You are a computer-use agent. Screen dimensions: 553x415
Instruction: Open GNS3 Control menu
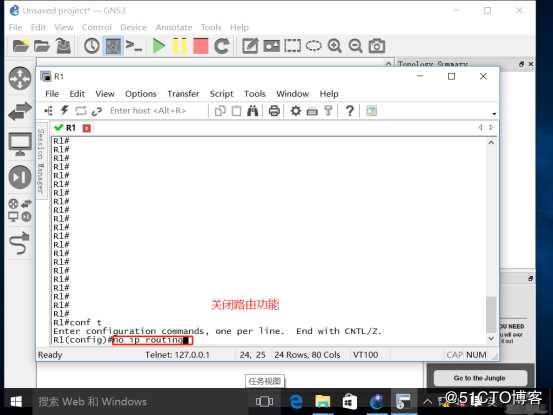tap(97, 27)
